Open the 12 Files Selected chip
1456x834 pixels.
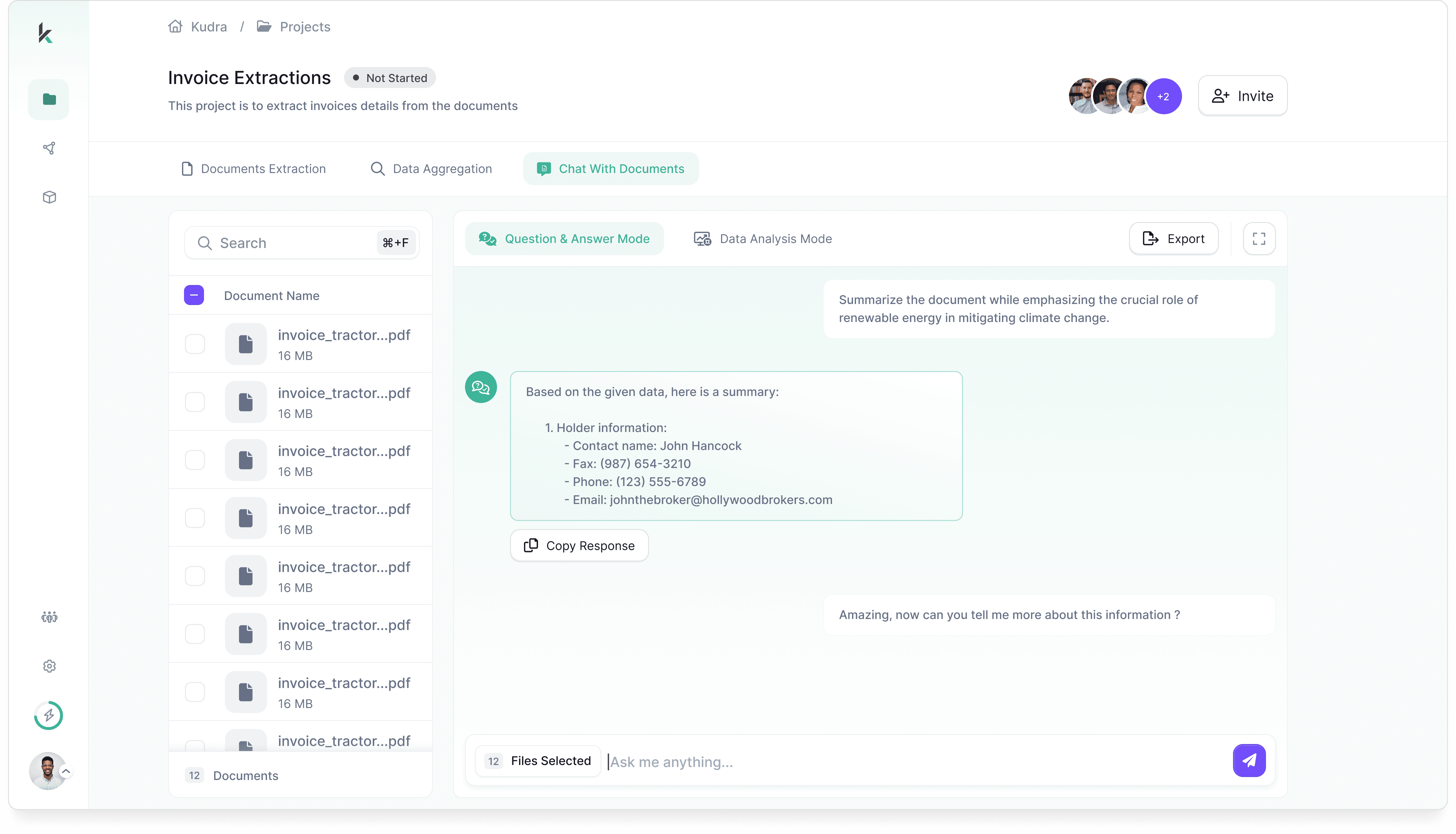538,761
